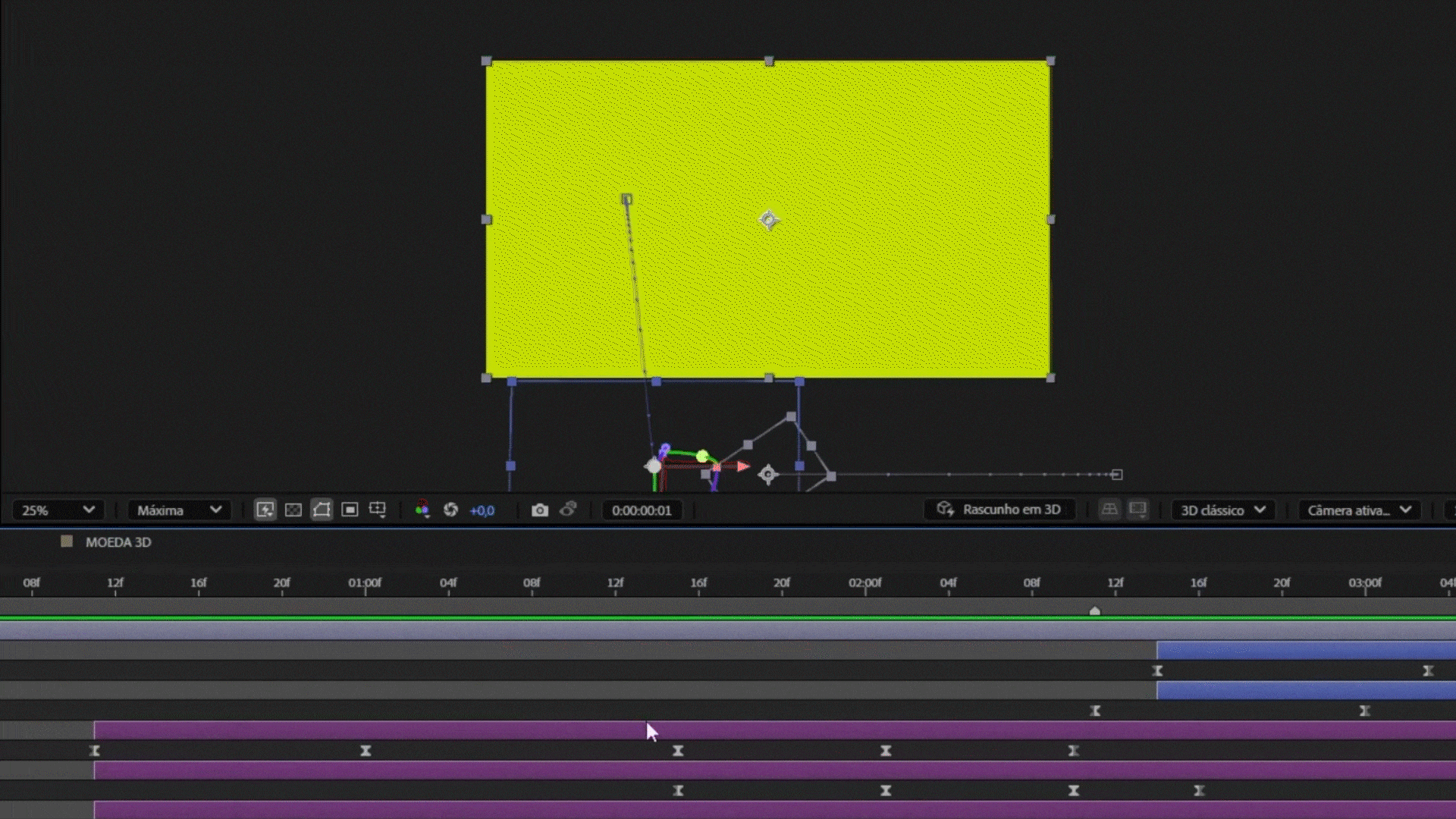Take snapshot with camera icon

point(539,510)
